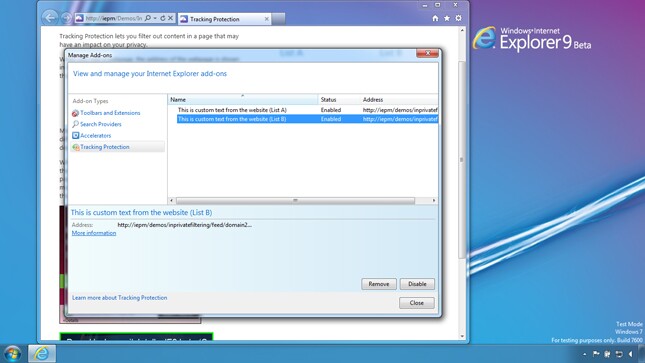Click the browser forward arrow

(66, 18)
